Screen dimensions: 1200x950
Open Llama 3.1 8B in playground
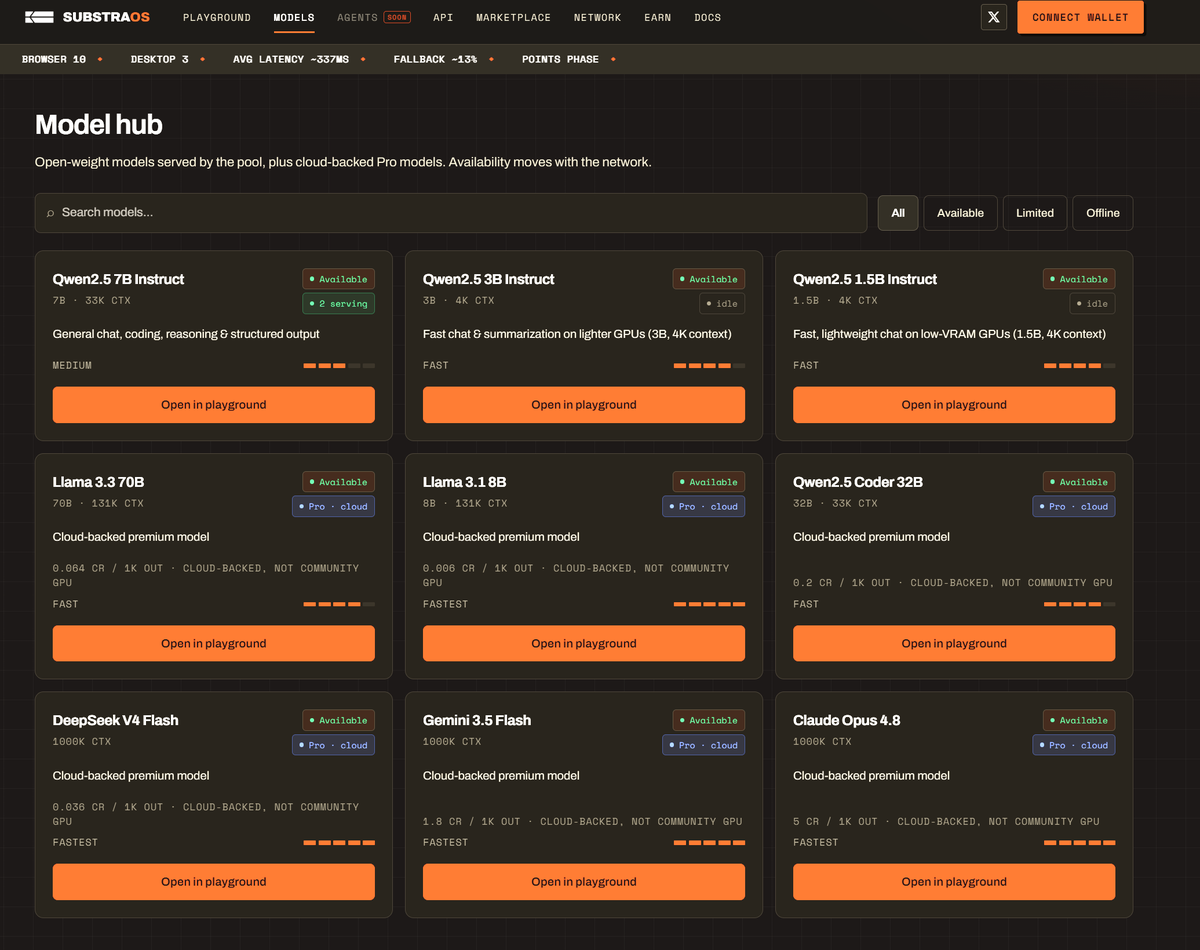(584, 644)
